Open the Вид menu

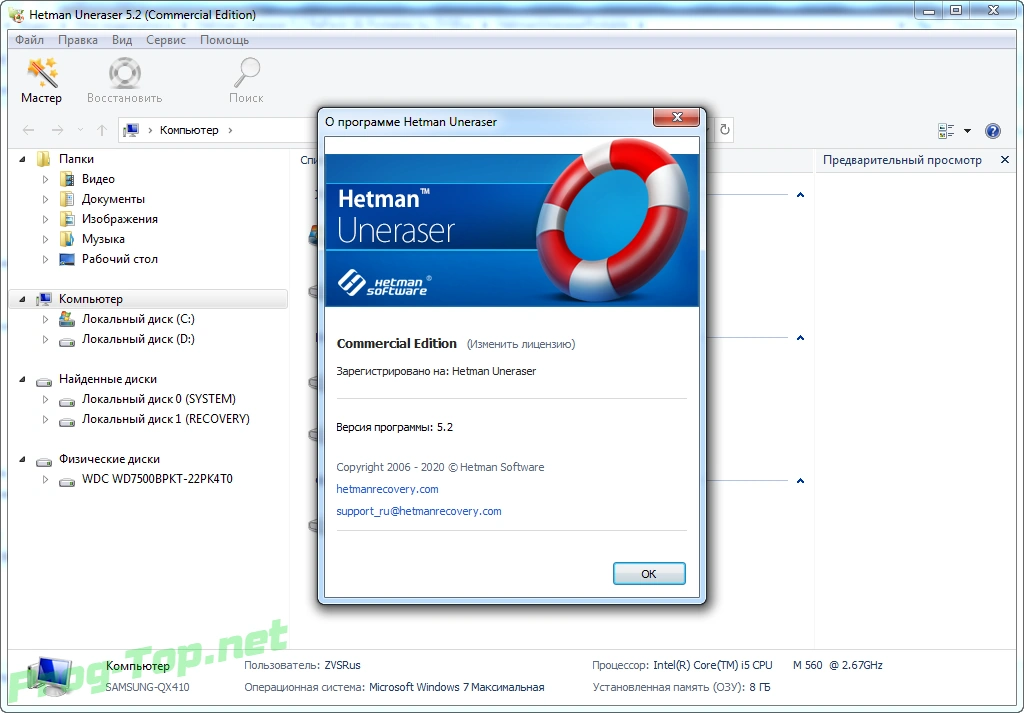[121, 40]
